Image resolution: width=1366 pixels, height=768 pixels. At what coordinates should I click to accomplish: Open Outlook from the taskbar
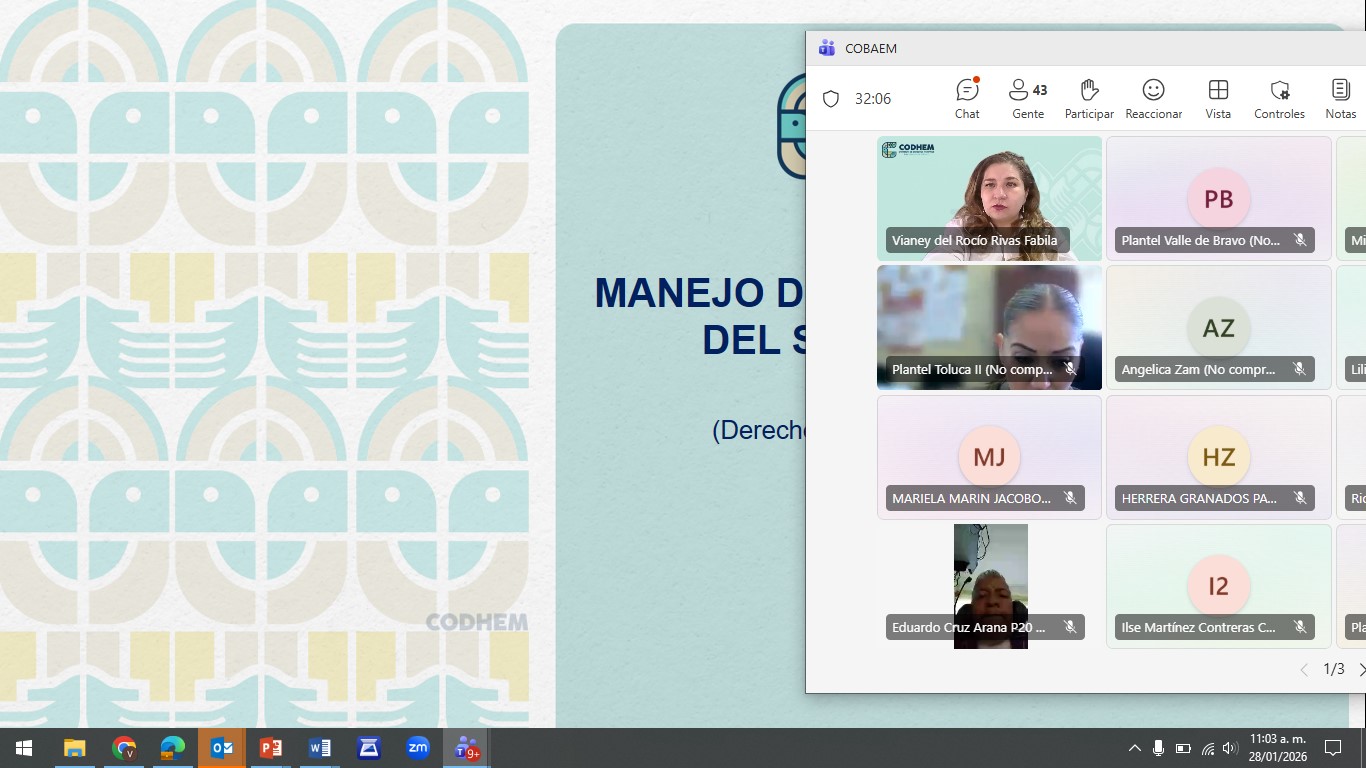(222, 748)
